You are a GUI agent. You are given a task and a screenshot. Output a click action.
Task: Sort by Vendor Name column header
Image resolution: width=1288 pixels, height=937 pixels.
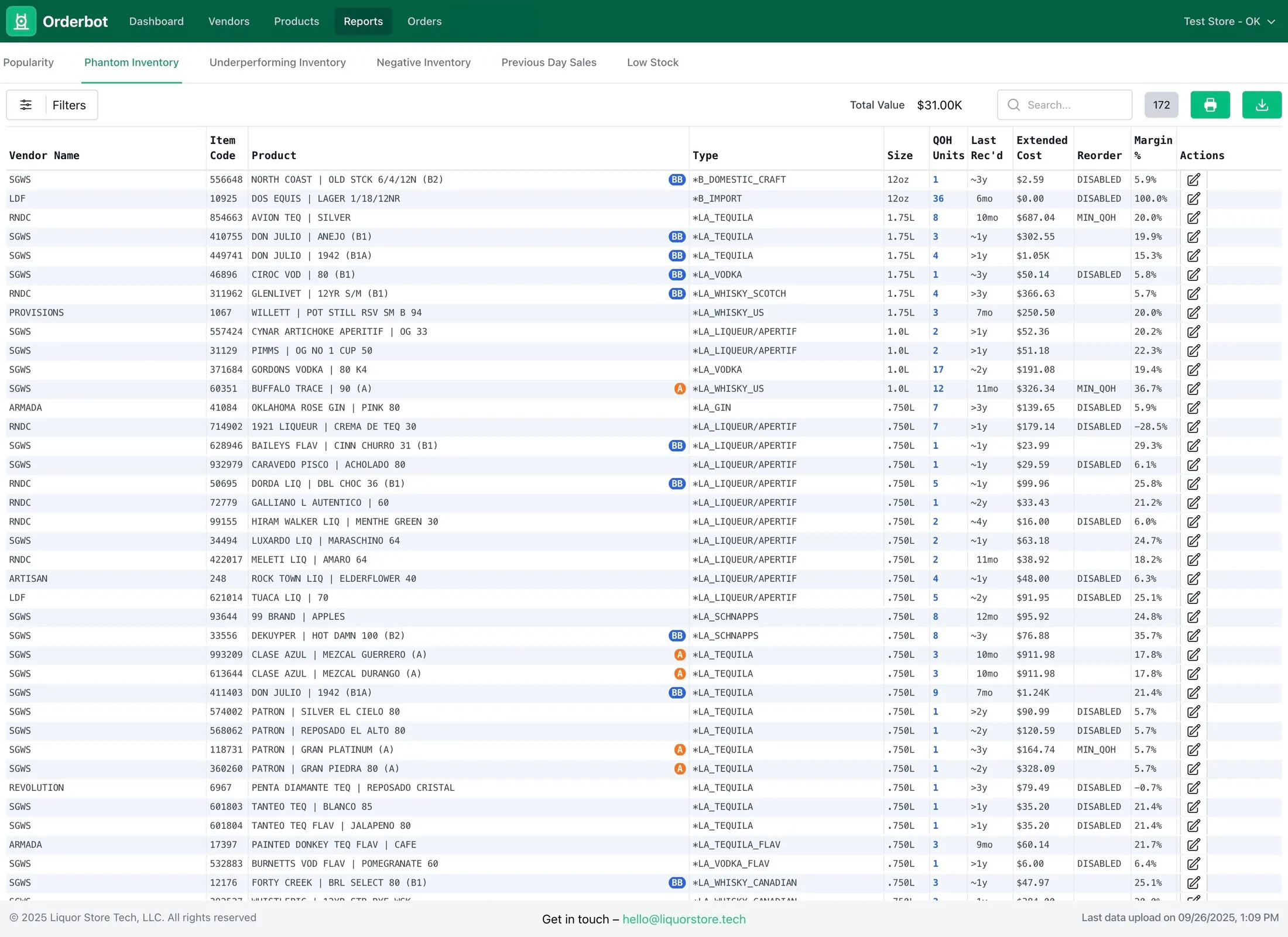pyautogui.click(x=44, y=156)
